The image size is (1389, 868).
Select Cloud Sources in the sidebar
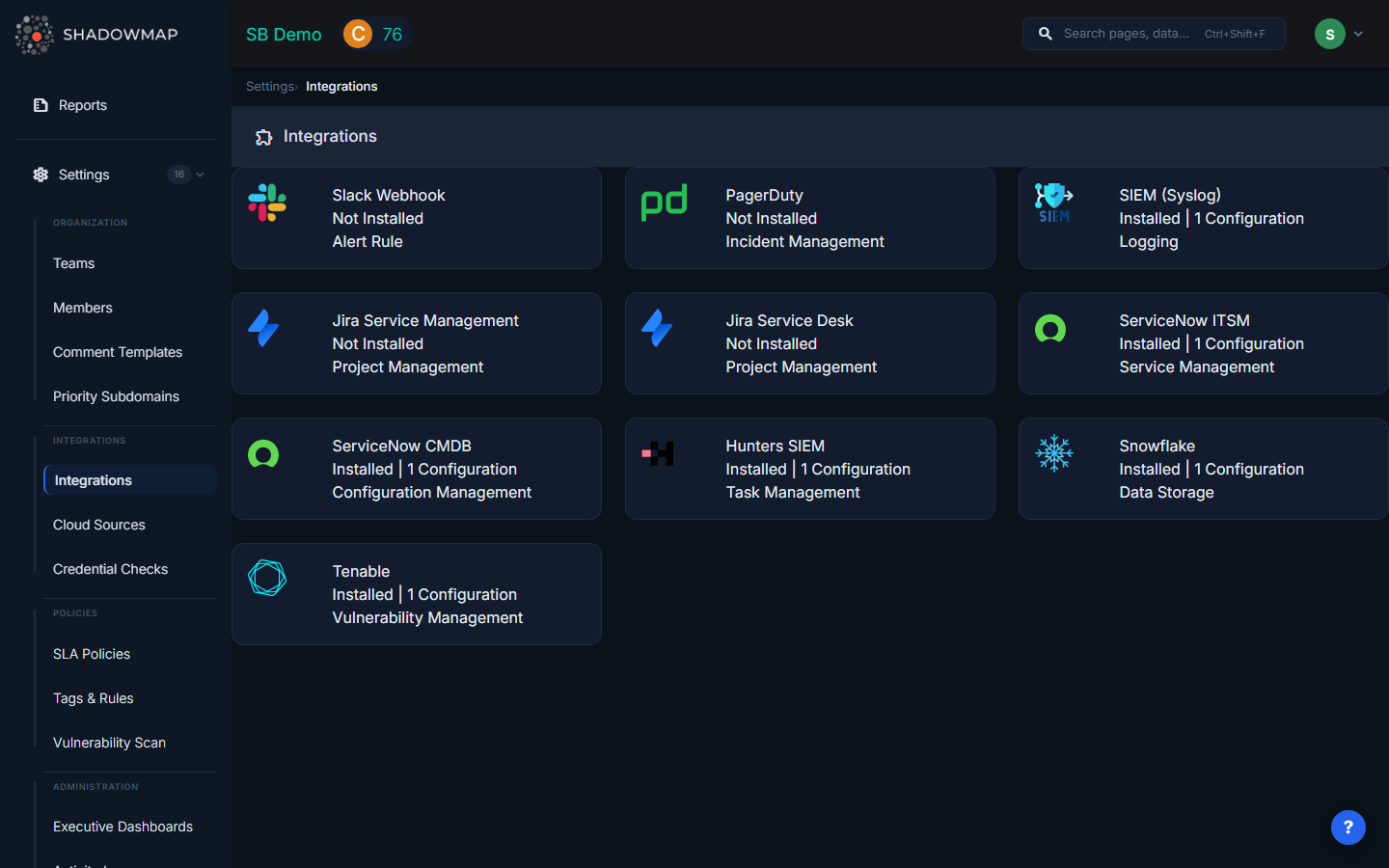pos(98,525)
